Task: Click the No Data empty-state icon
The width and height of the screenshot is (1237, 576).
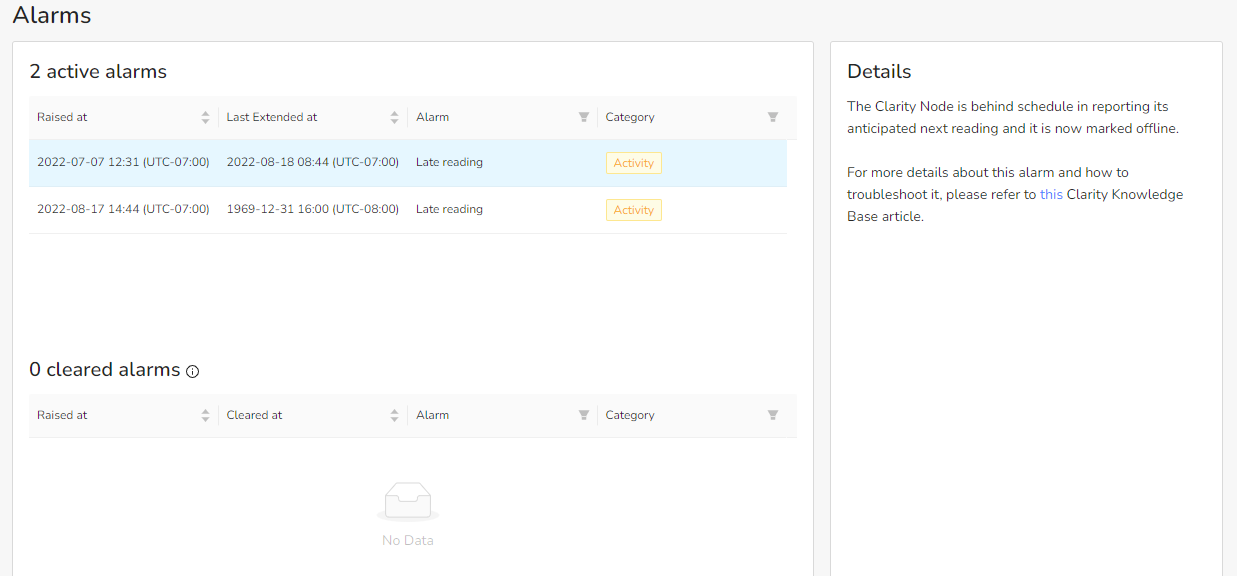Action: coord(408,502)
